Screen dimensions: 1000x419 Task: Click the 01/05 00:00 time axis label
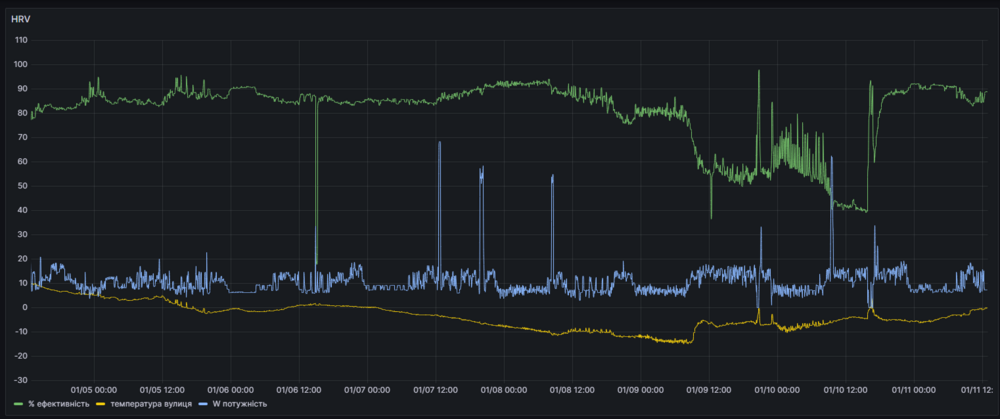coord(94,390)
